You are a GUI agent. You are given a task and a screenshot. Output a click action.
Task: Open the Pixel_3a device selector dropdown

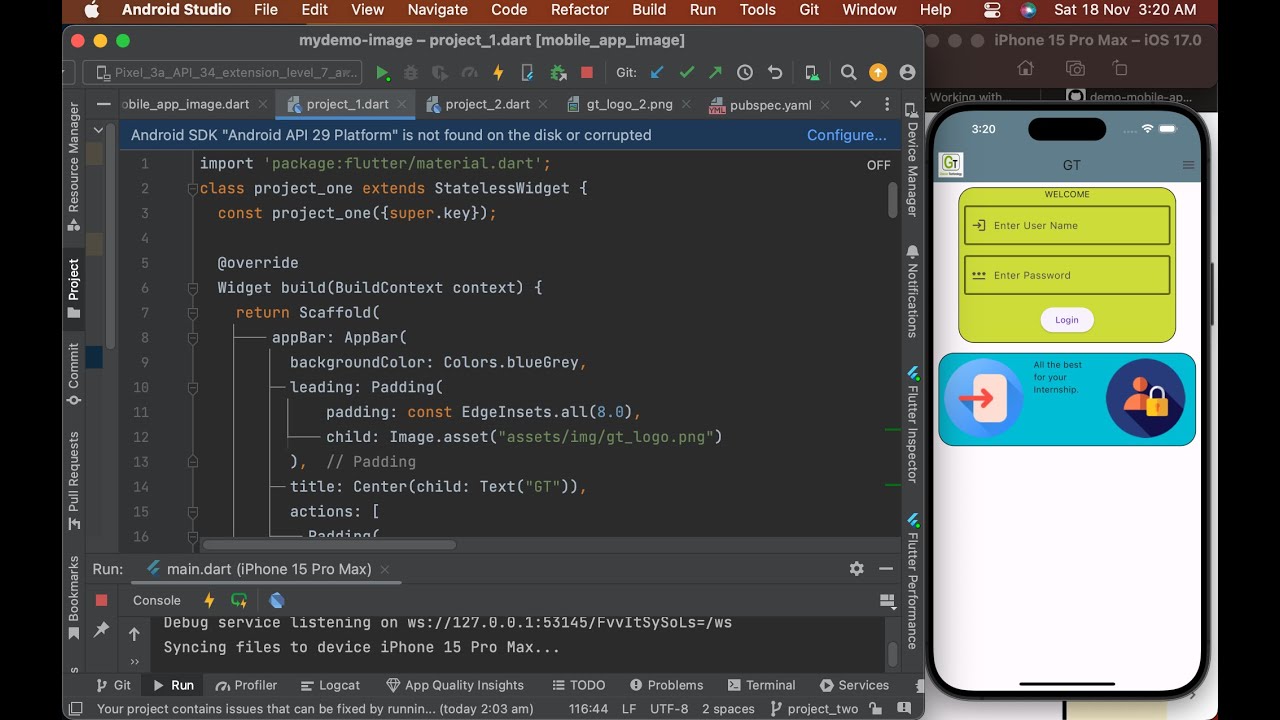tap(222, 73)
